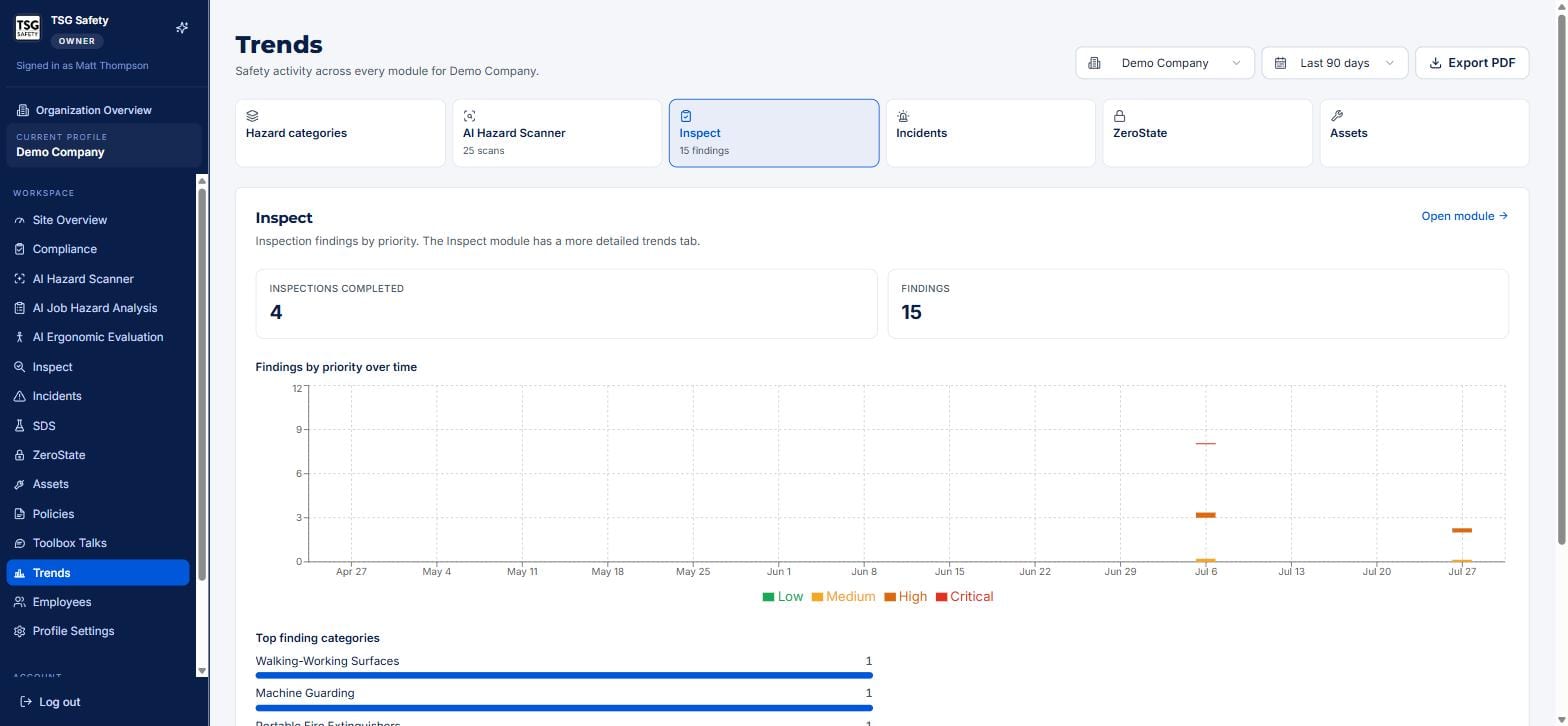Viewport: 1568px width, 726px height.
Task: Open Employees in the sidebar
Action: tap(98, 602)
